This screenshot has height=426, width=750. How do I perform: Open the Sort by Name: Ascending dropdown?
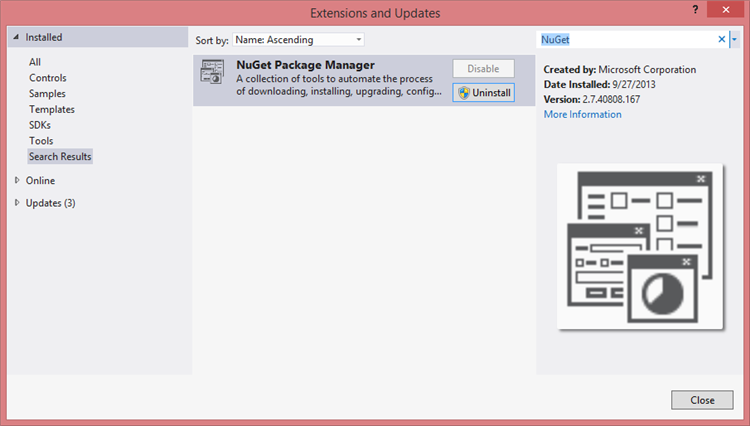coord(298,40)
